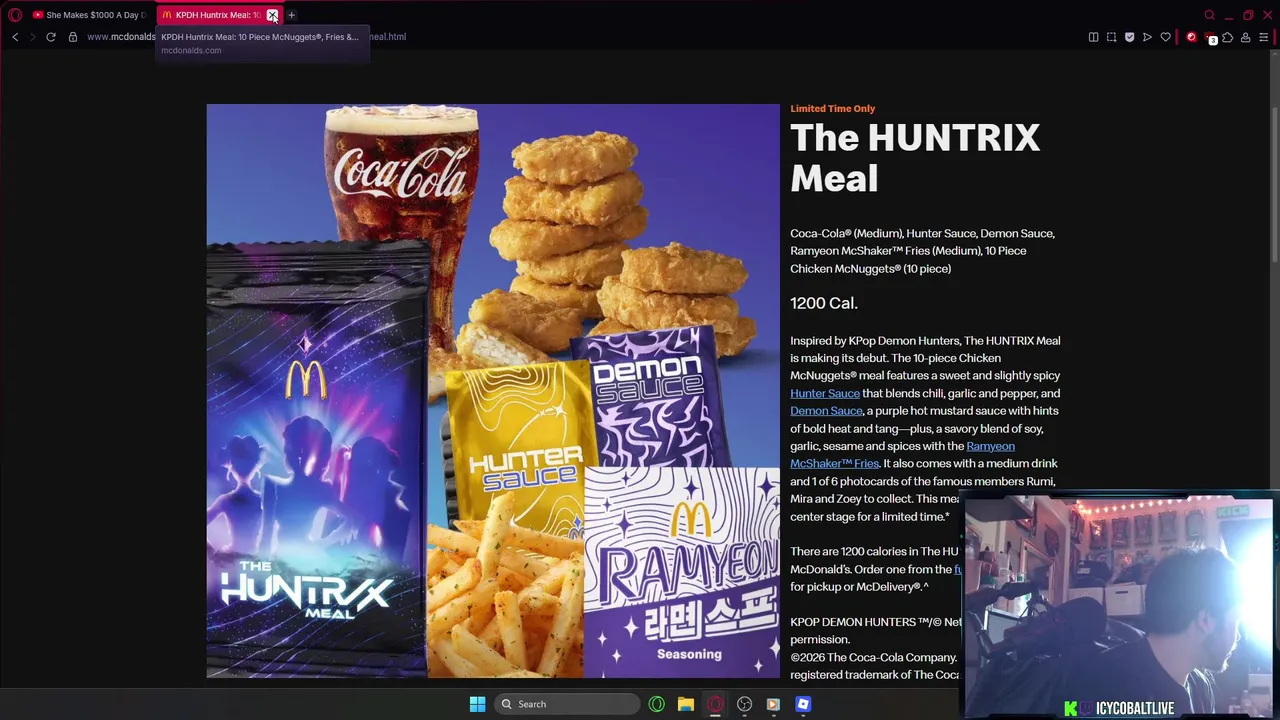Image resolution: width=1280 pixels, height=720 pixels.
Task: Click the '1200 Cal.' text
Action: 824,303
